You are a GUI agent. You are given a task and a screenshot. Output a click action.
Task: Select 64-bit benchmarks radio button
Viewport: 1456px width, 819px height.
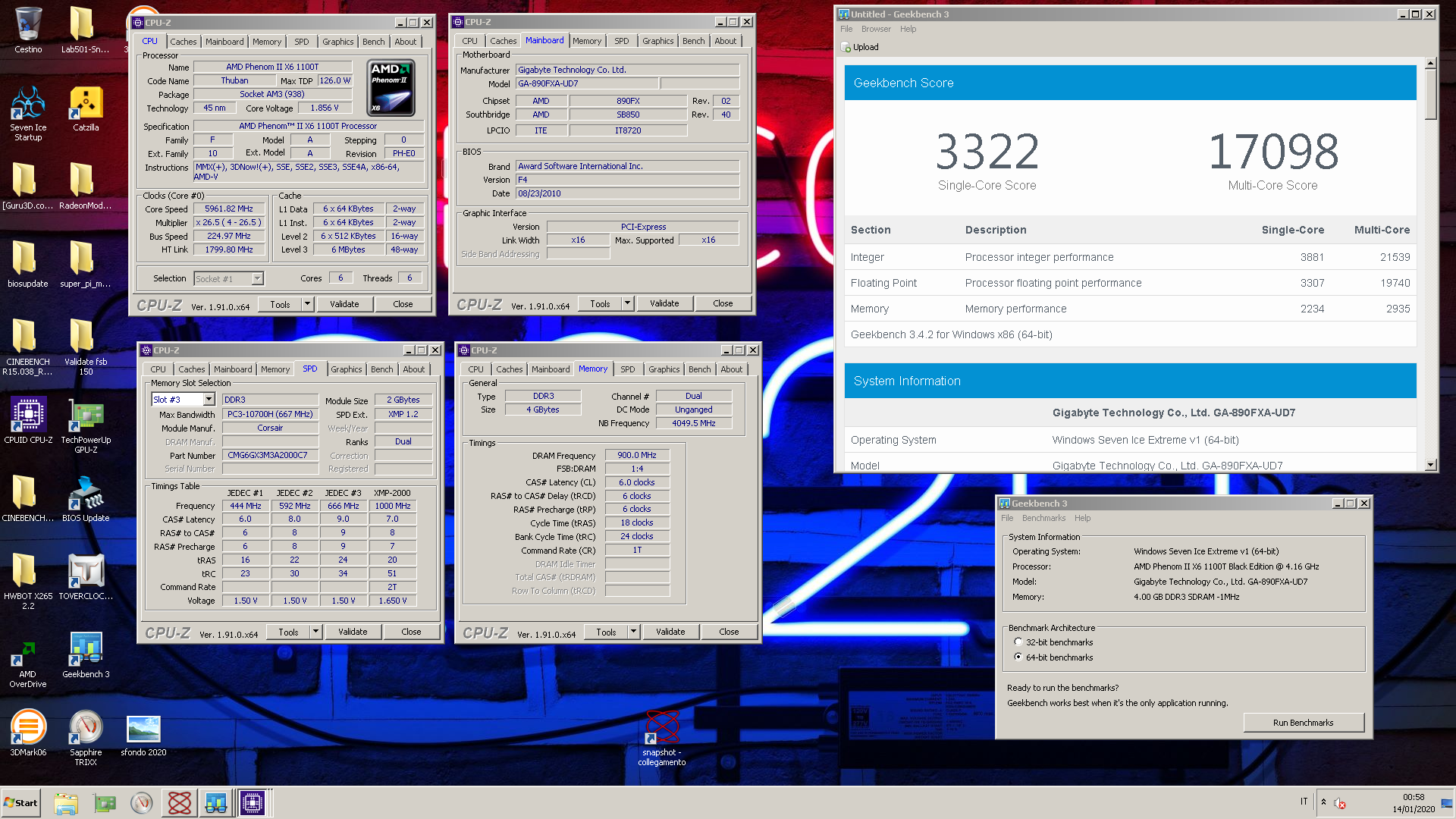pyautogui.click(x=1018, y=657)
